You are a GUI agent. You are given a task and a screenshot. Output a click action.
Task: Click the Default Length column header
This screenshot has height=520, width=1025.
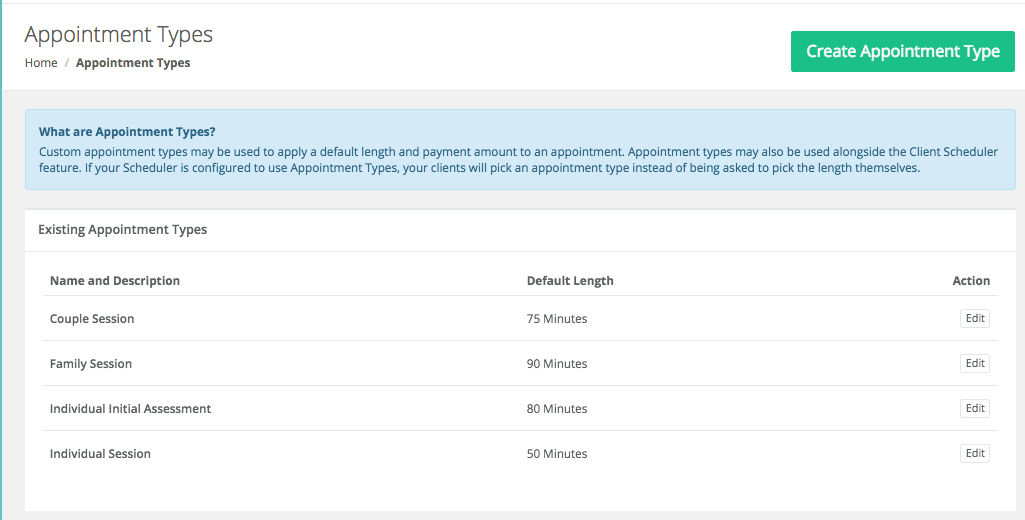(570, 281)
